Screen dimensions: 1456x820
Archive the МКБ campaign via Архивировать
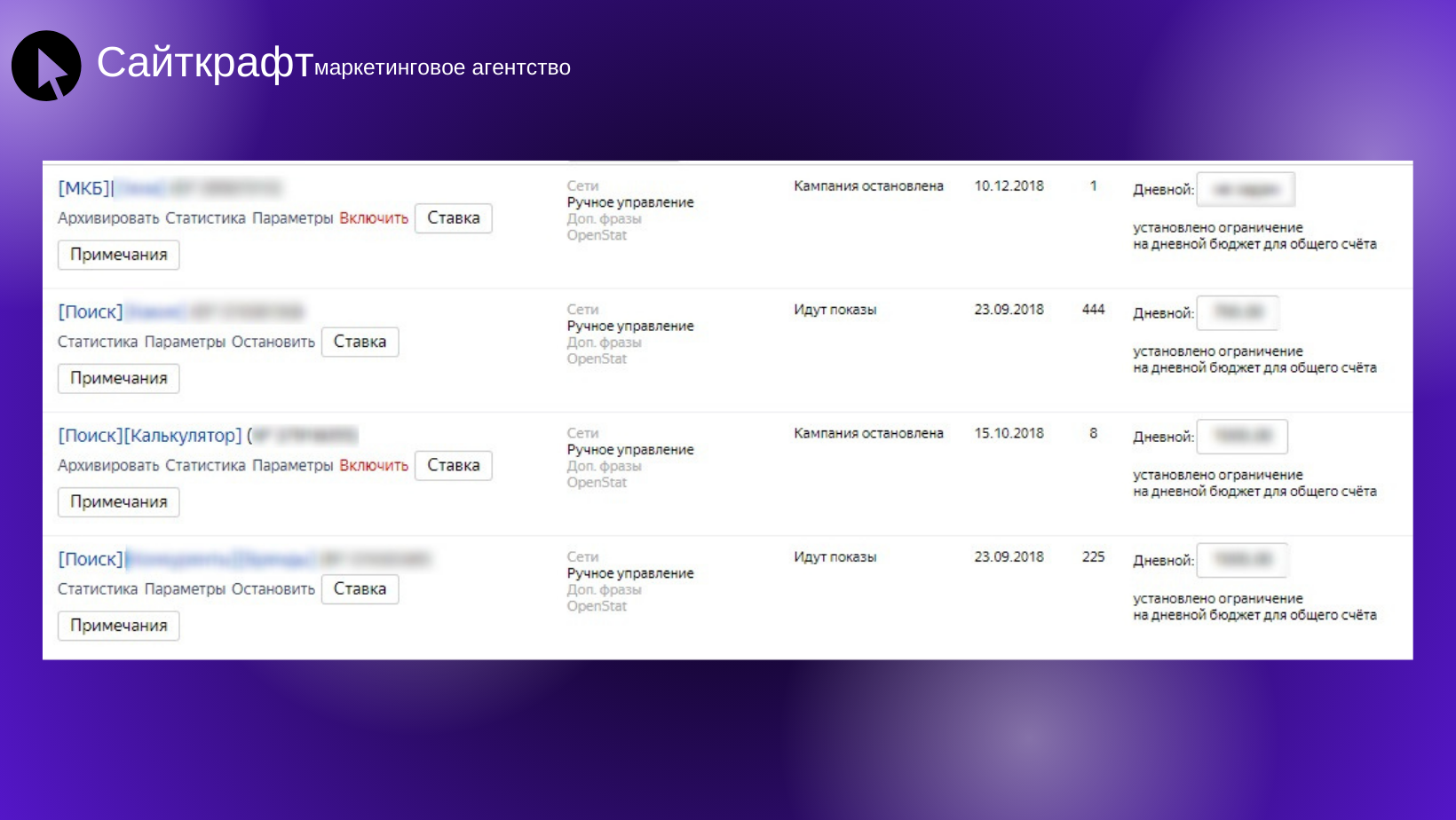pyautogui.click(x=108, y=218)
